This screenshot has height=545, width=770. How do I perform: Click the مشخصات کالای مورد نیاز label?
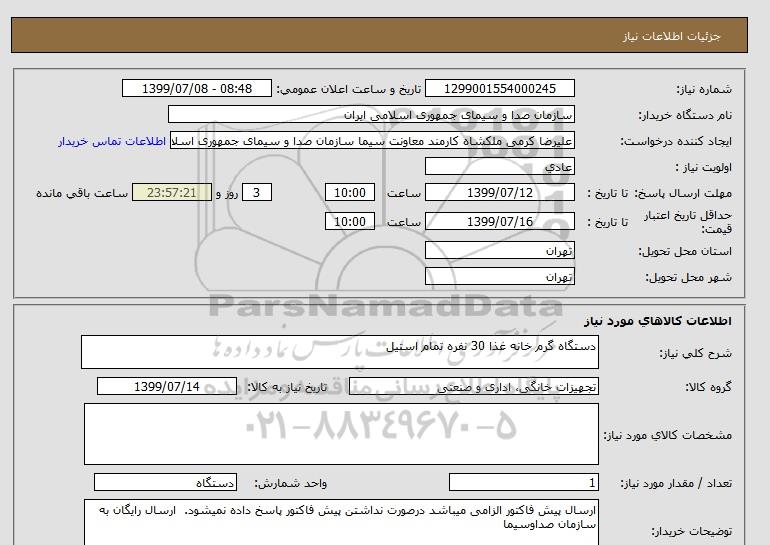click(x=667, y=435)
